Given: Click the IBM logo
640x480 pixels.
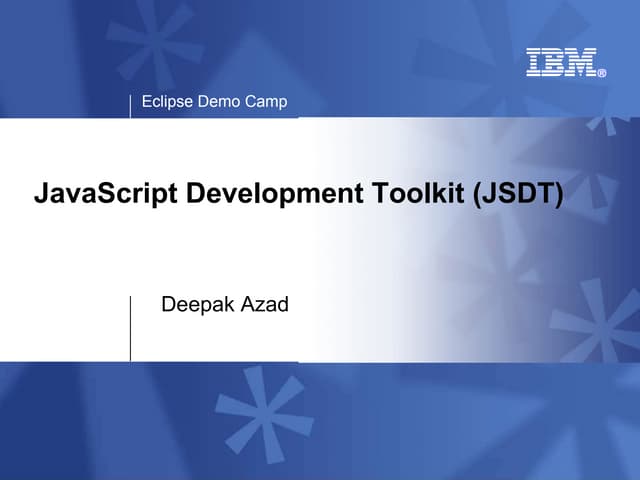Looking at the screenshot, I should (560, 62).
